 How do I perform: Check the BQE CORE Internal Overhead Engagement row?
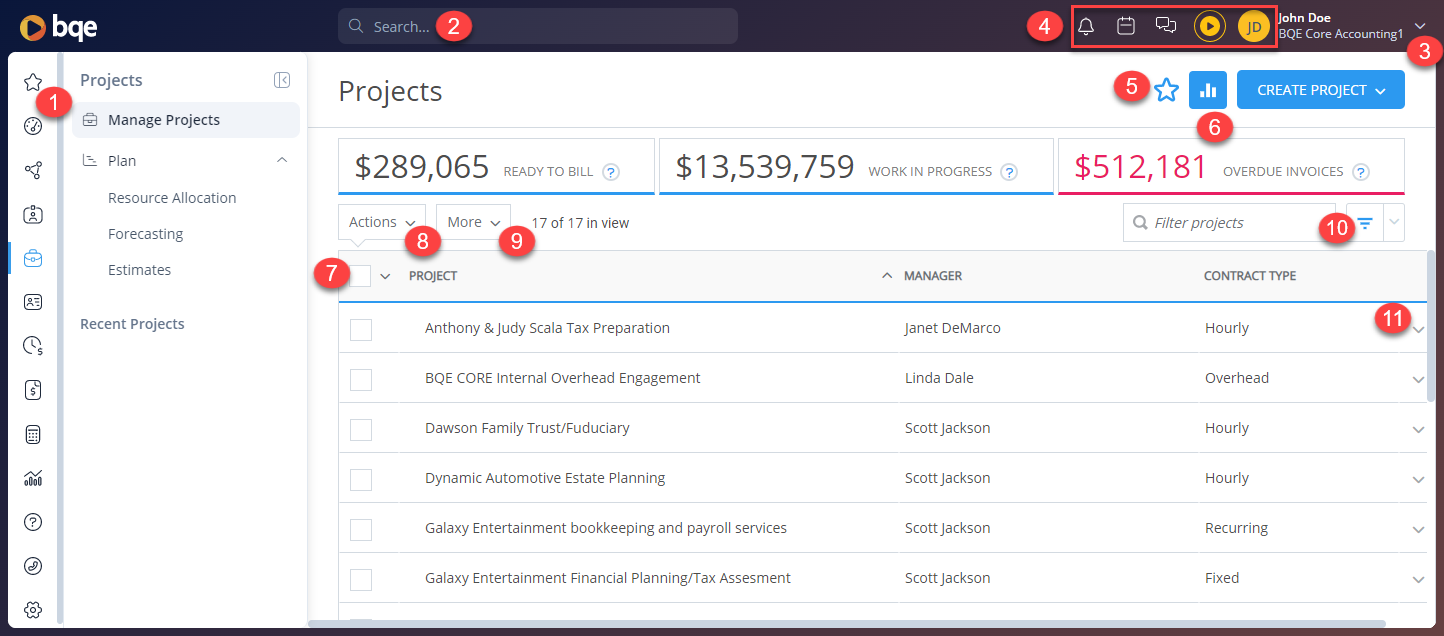361,379
